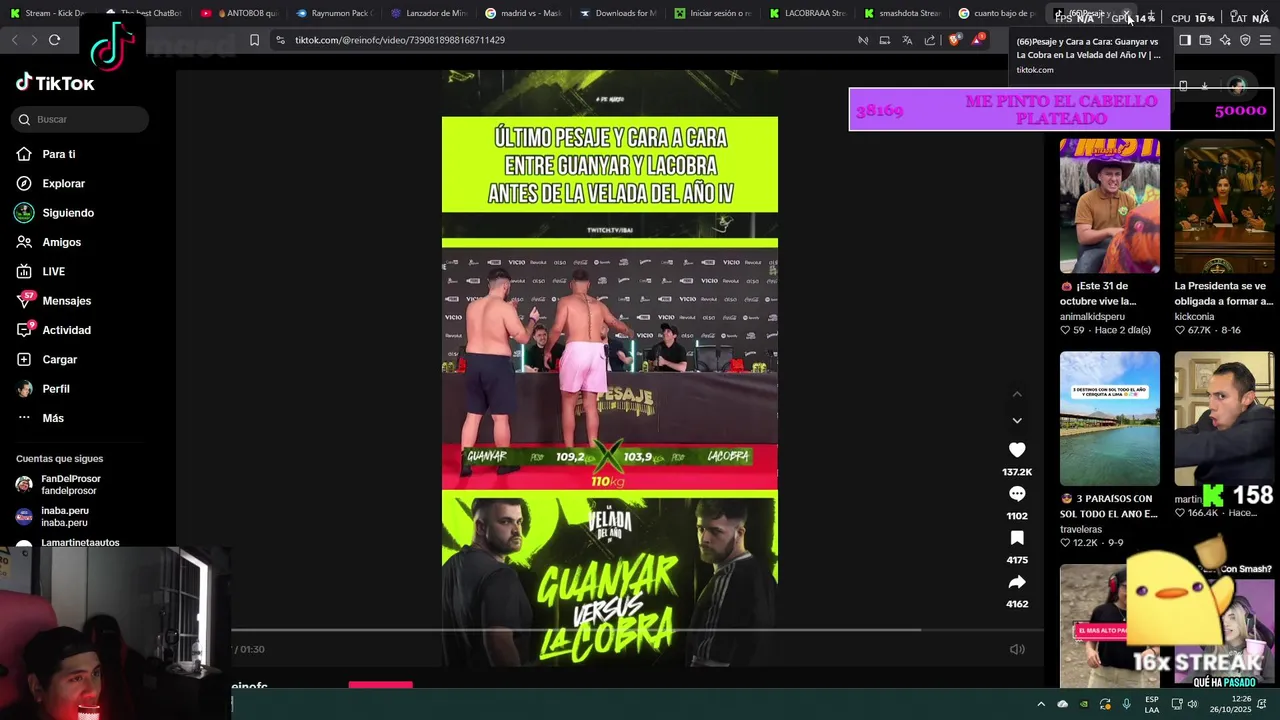This screenshot has height=720, width=1280.
Task: Open the Explorar page
Action: point(63,183)
